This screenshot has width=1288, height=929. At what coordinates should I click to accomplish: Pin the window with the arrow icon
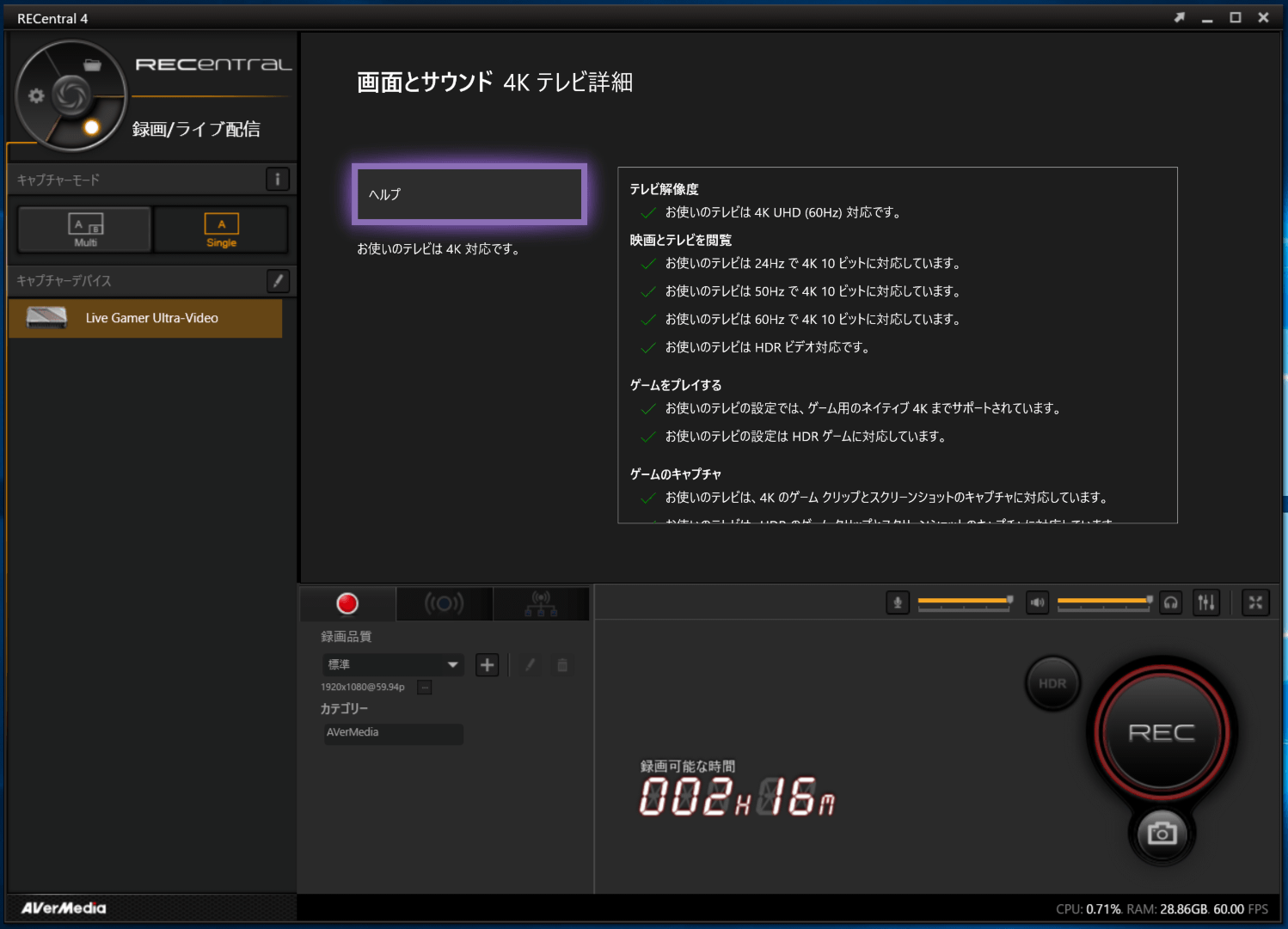click(1180, 18)
